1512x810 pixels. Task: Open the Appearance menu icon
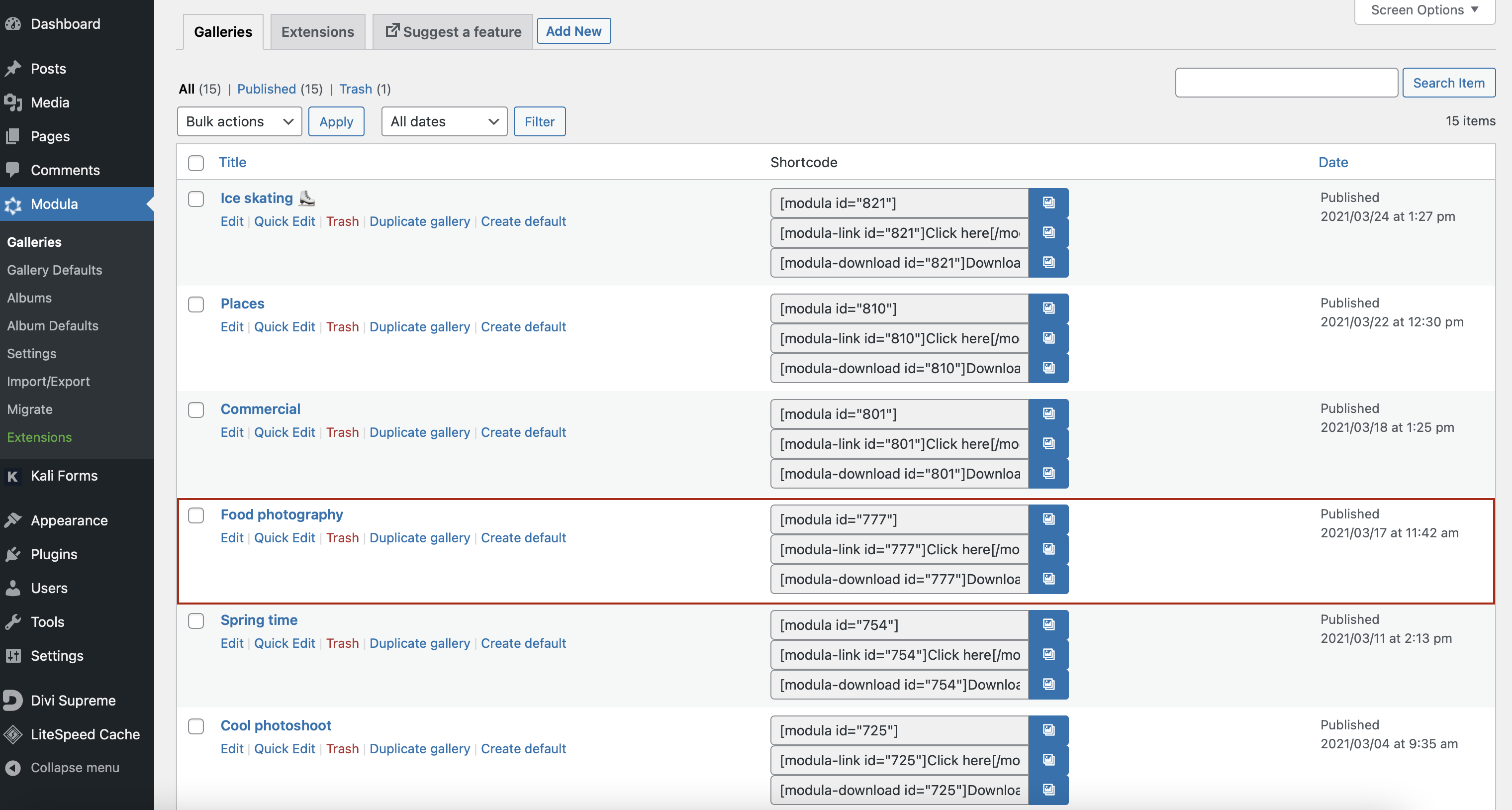click(14, 519)
